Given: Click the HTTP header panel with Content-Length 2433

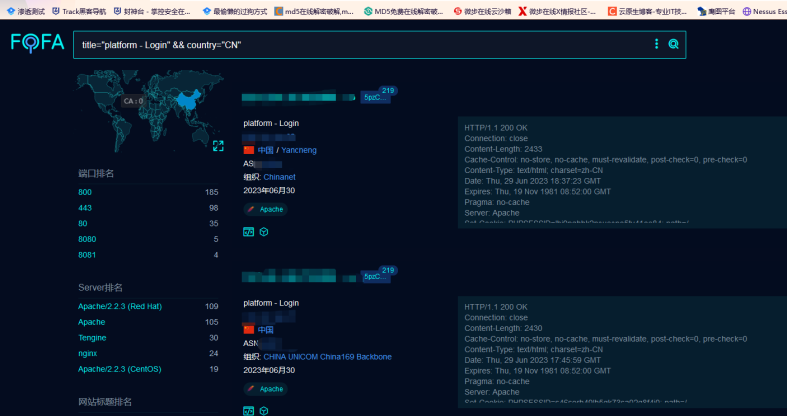Looking at the screenshot, I should (622, 172).
